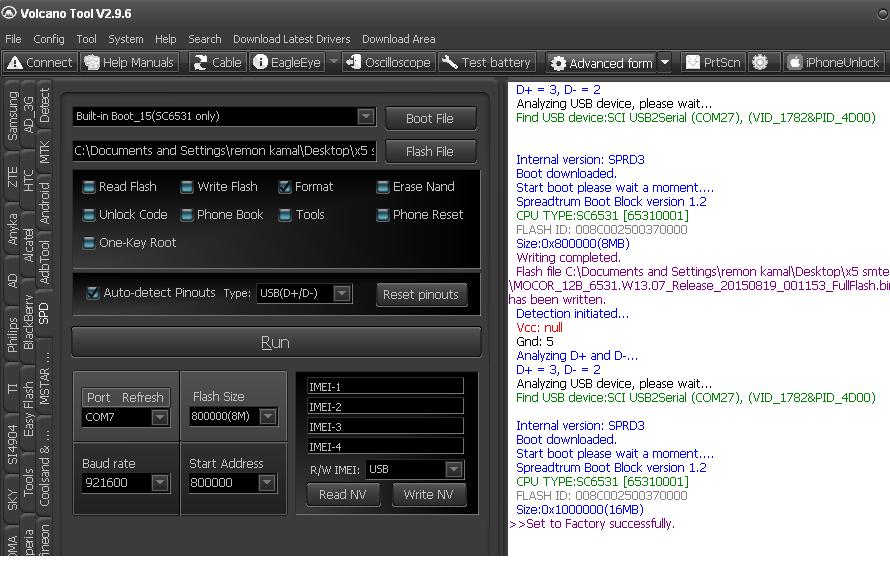Click the IMEI-3 input field
The height and width of the screenshot is (572, 890).
tap(385, 426)
